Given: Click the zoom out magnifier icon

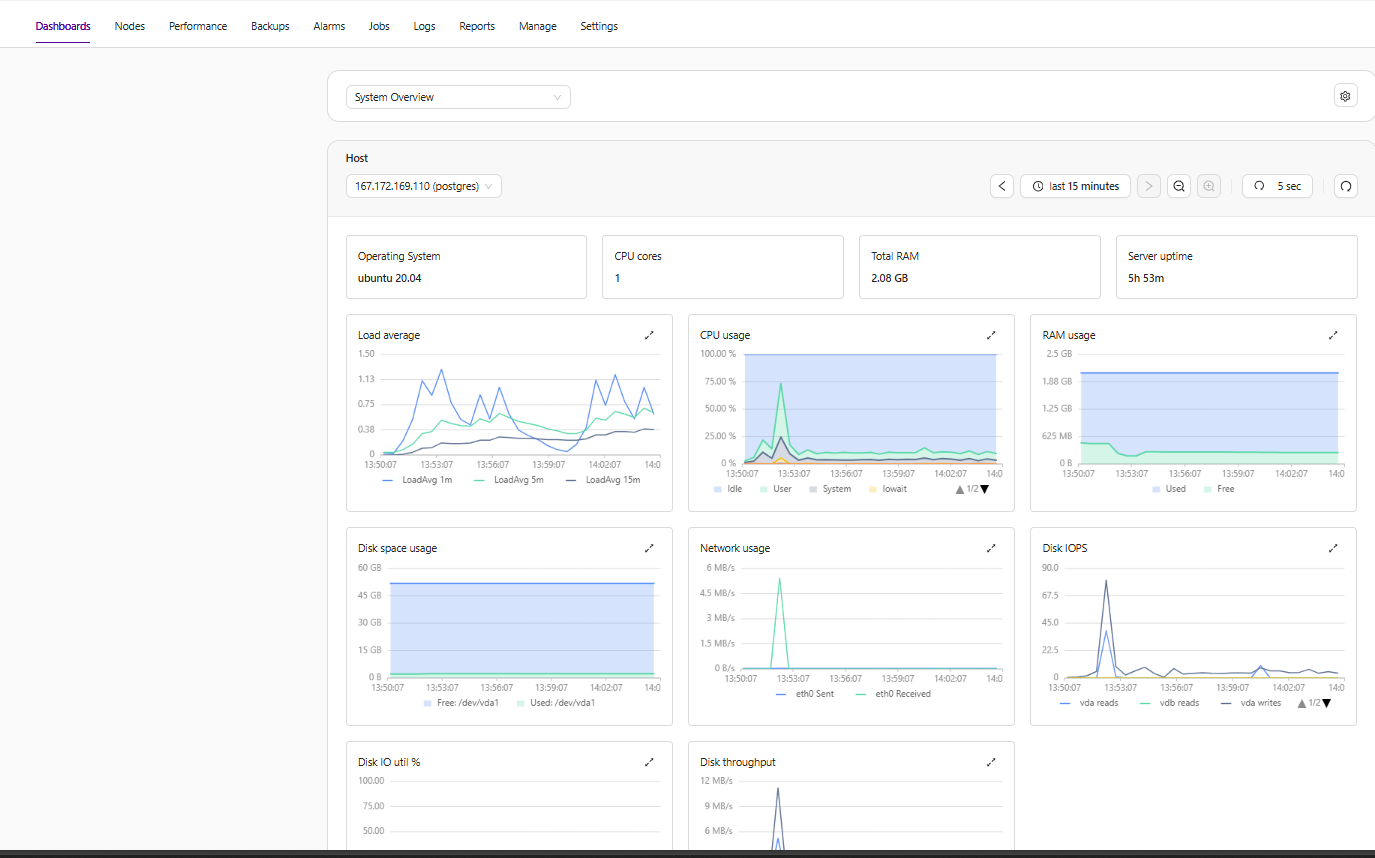Looking at the screenshot, I should point(1179,186).
